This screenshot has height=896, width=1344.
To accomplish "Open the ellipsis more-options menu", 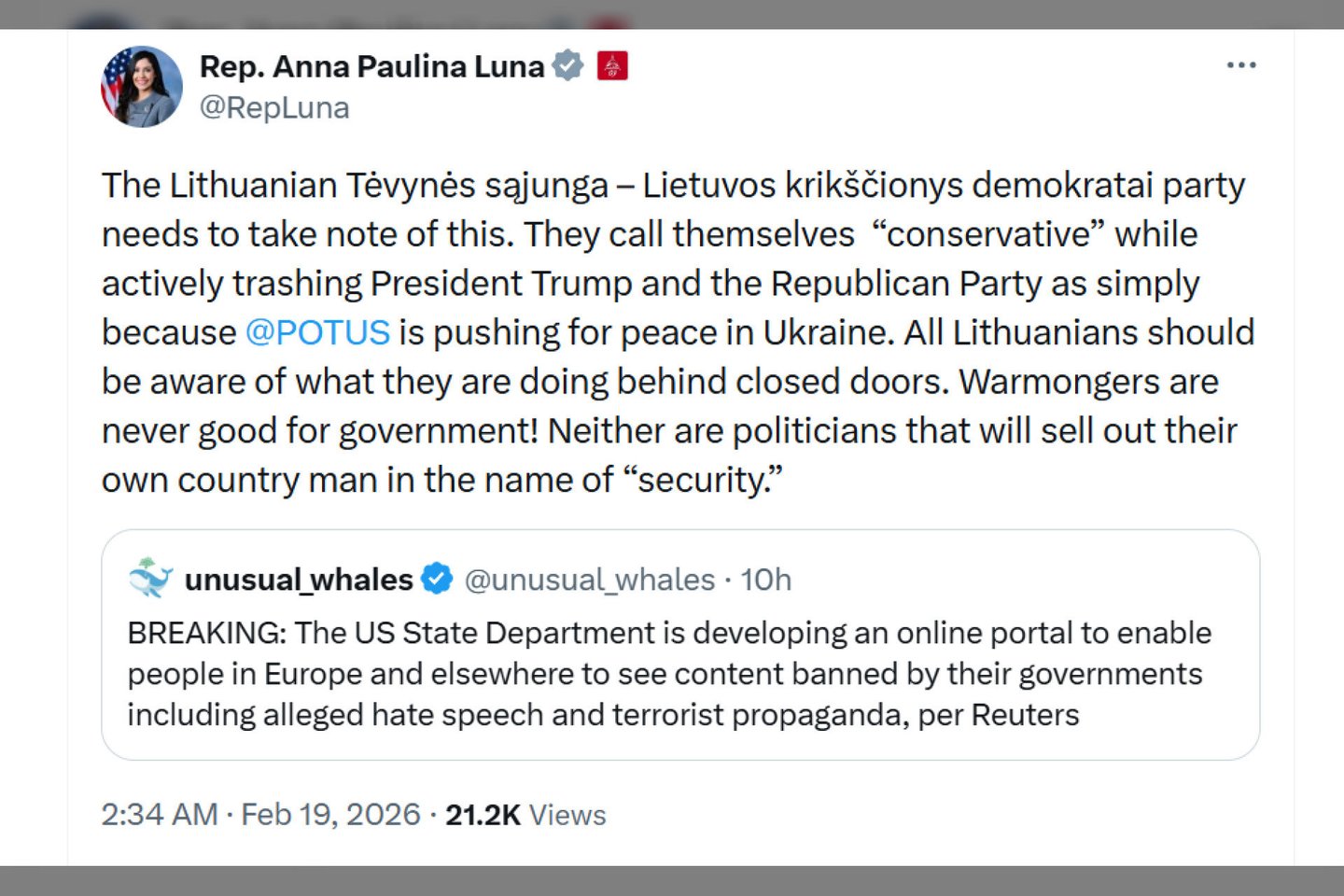I will [x=1241, y=64].
